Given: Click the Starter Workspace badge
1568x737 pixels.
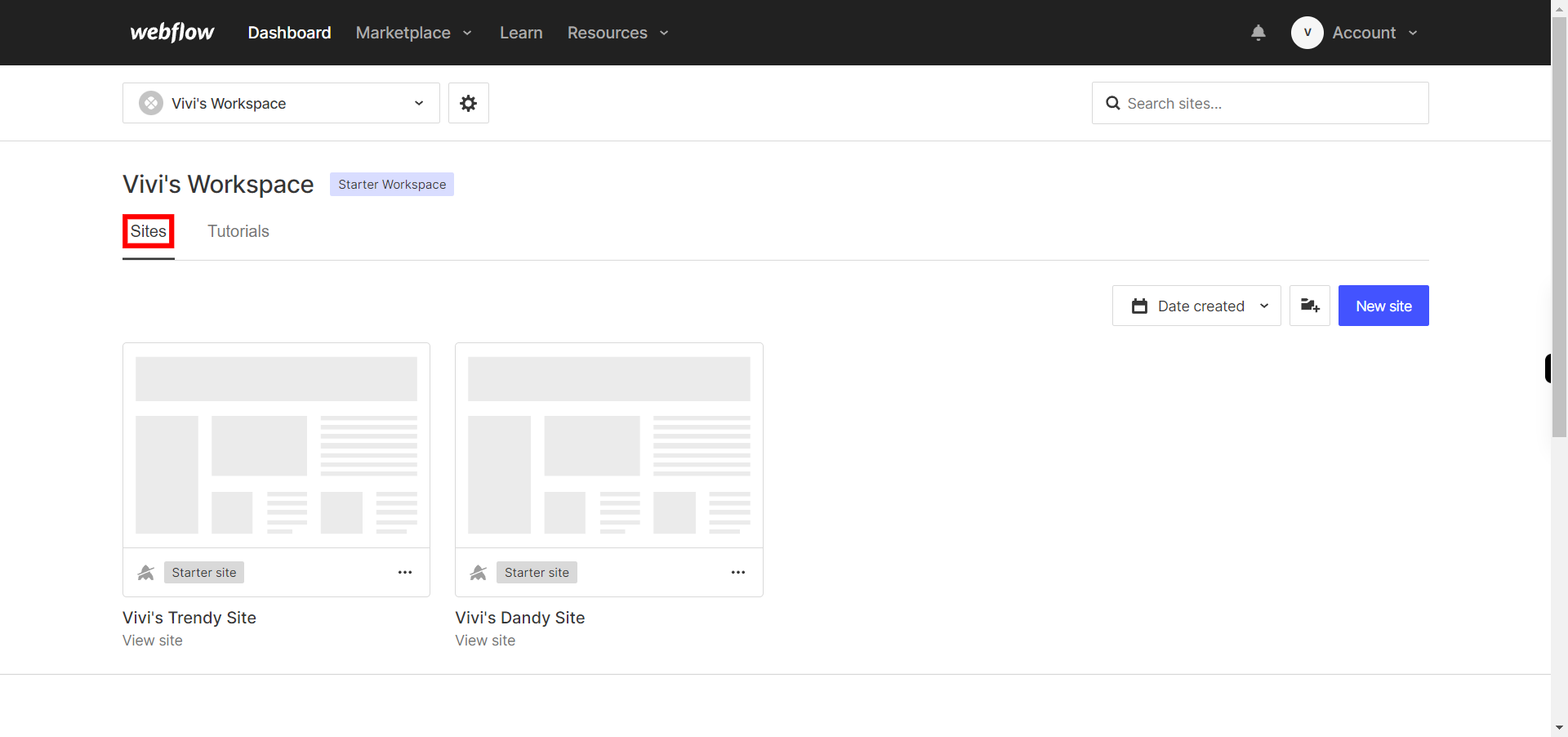Looking at the screenshot, I should tap(392, 184).
